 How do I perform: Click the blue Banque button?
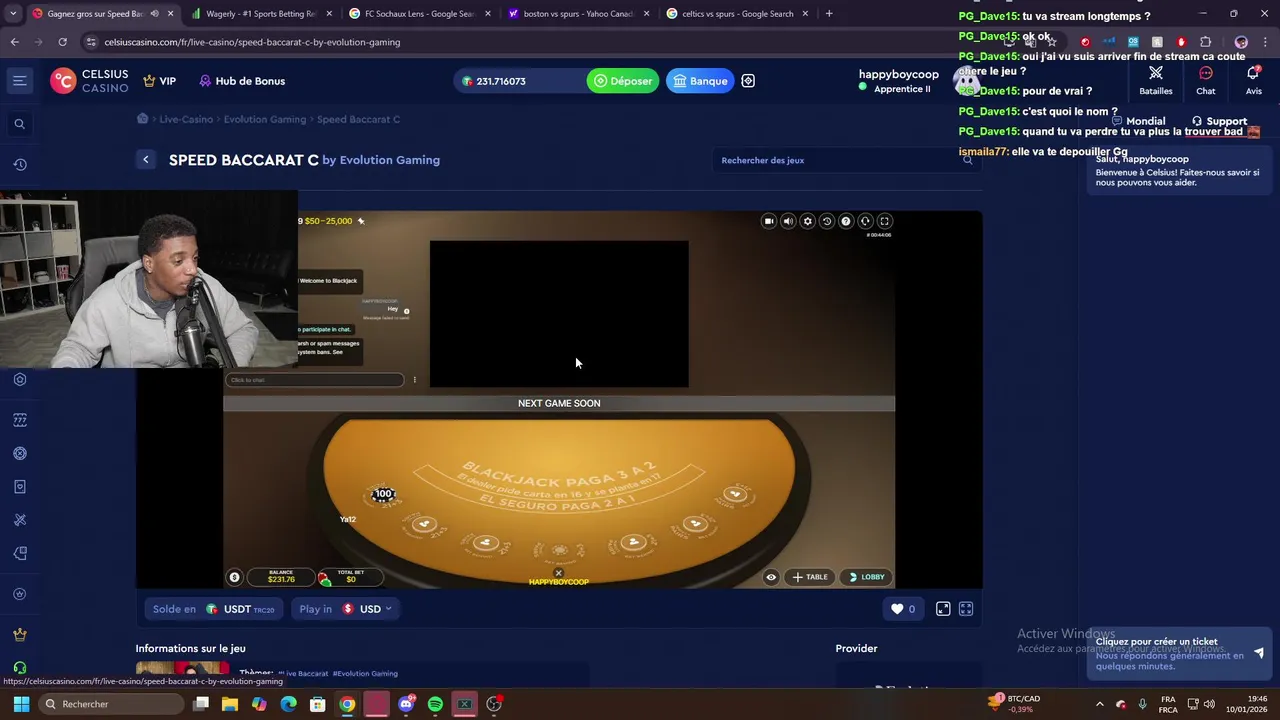click(699, 81)
